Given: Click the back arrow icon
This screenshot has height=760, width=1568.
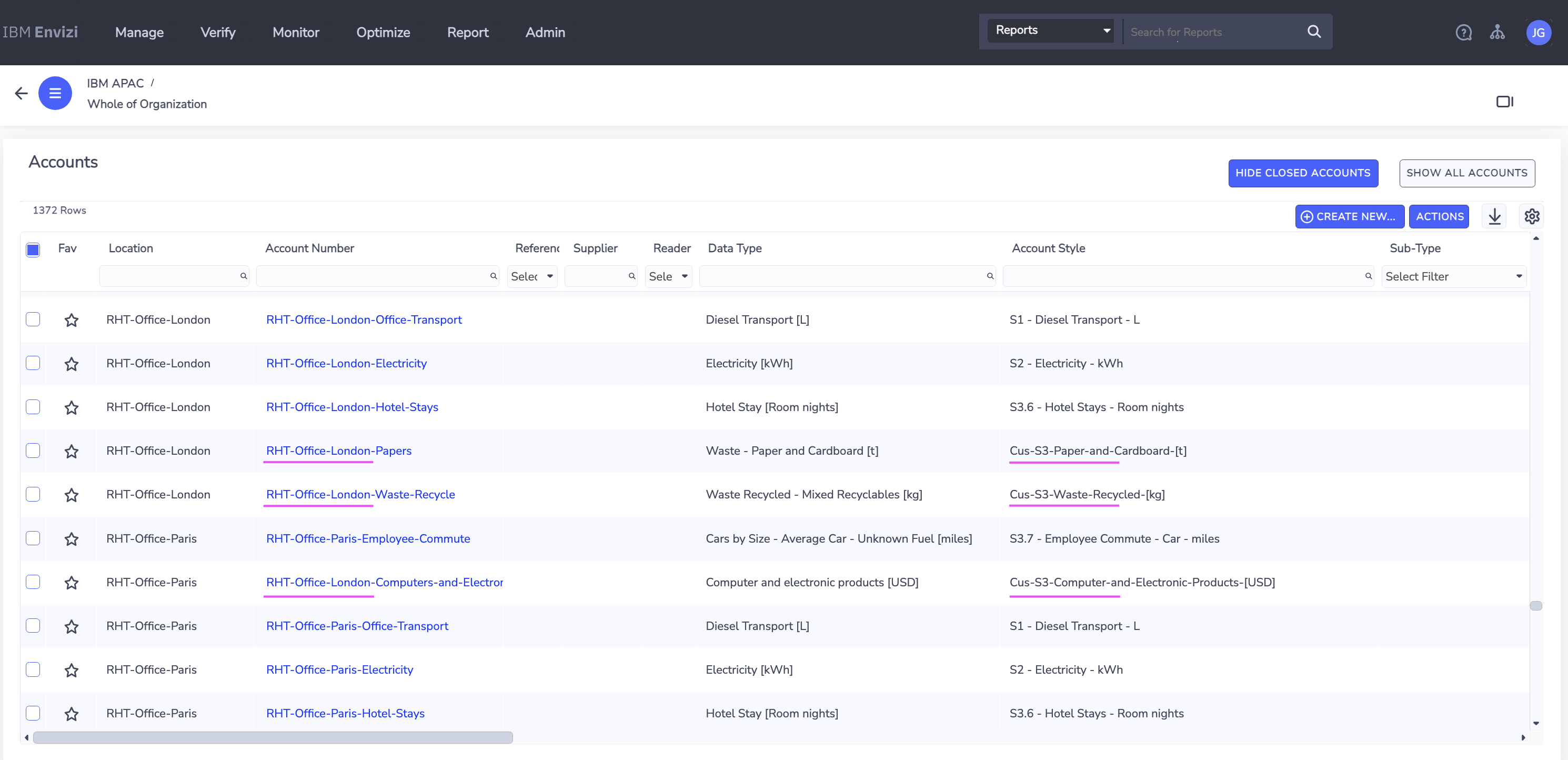Looking at the screenshot, I should pos(21,93).
